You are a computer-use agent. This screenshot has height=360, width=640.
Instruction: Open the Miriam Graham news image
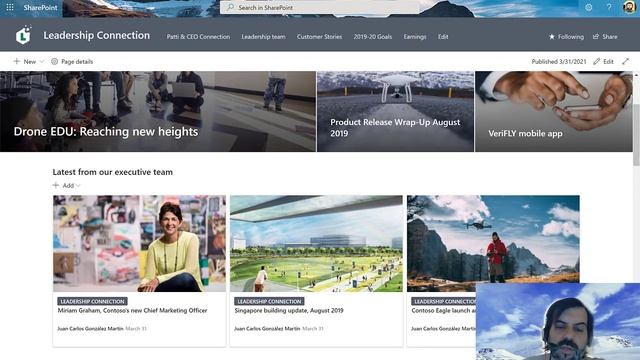[x=139, y=243]
